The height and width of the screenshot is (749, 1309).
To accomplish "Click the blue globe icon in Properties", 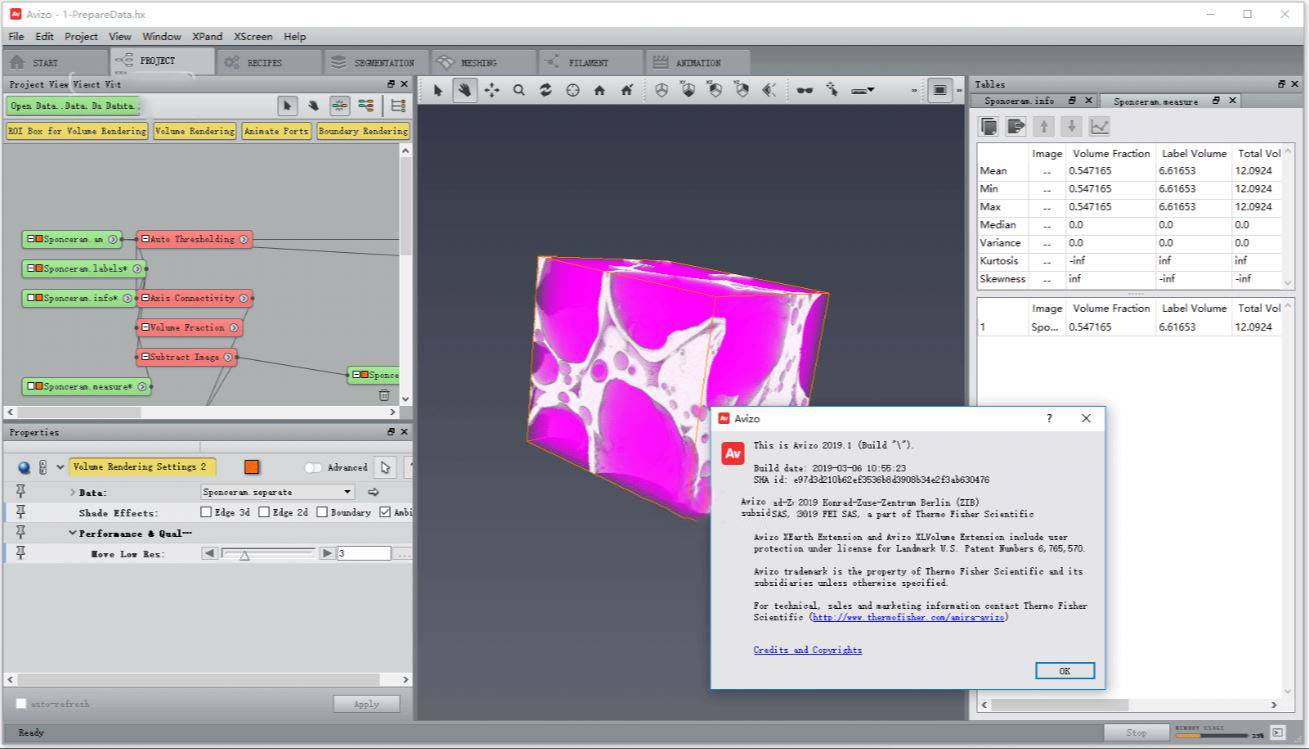I will 24,467.
